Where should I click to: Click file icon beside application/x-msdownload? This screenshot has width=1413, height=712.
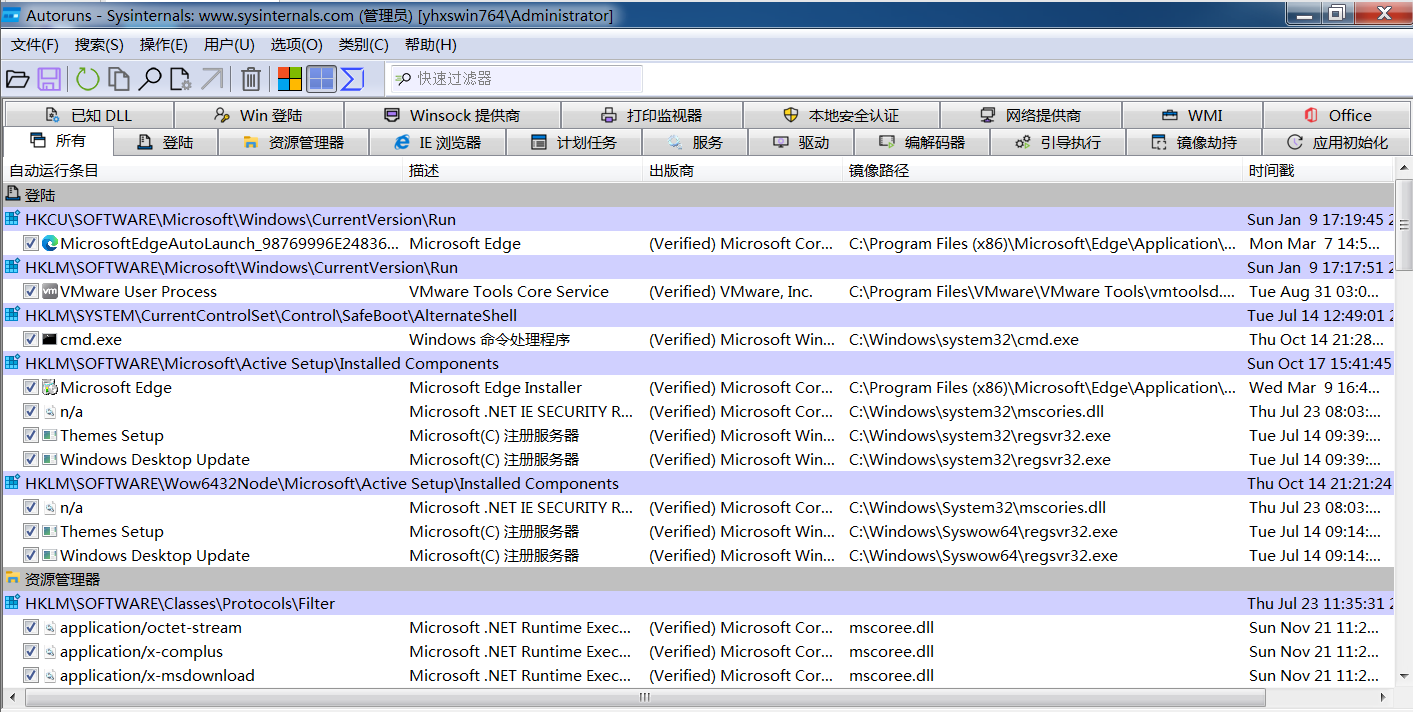50,675
